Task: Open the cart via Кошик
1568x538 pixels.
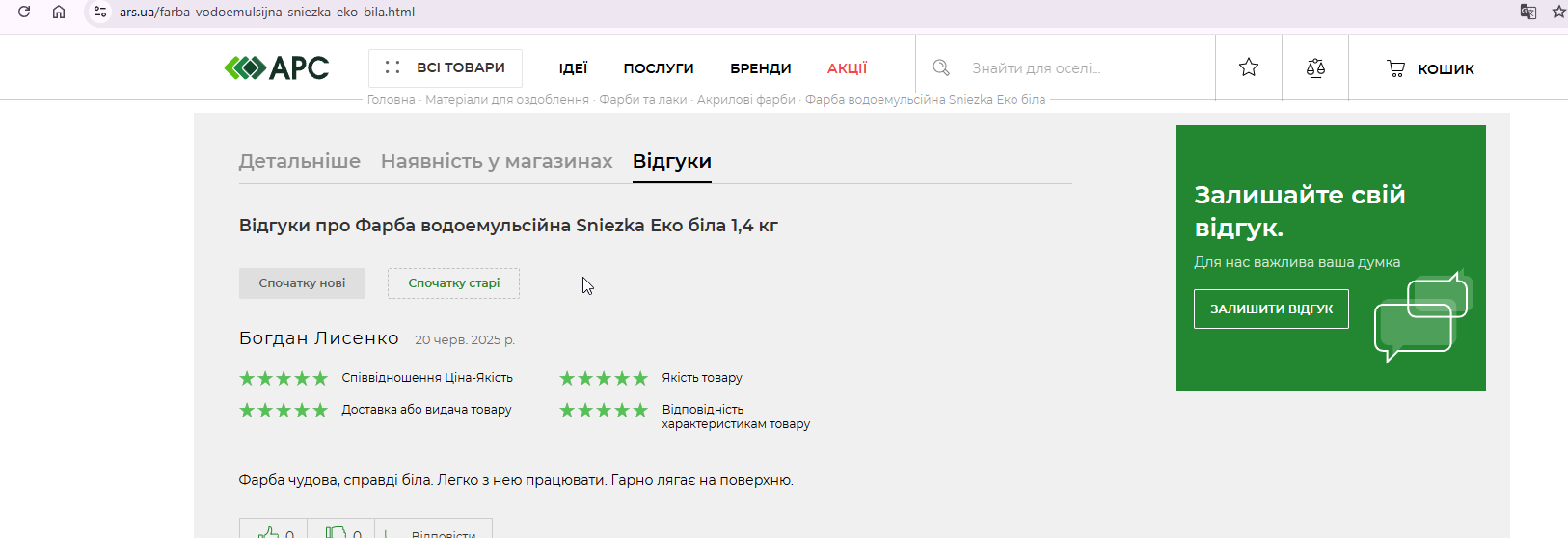Action: click(1430, 68)
